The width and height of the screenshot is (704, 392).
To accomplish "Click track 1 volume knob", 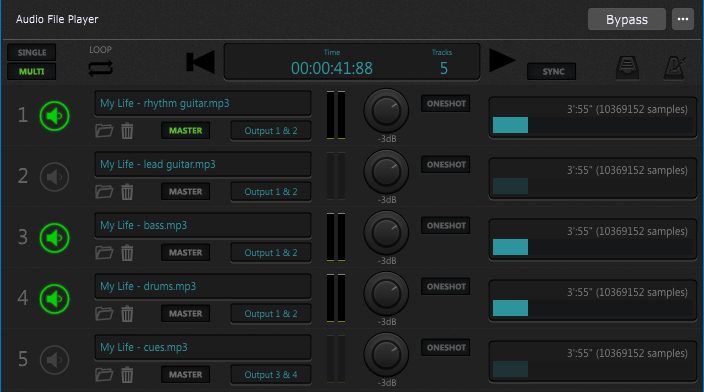I will coord(386,111).
